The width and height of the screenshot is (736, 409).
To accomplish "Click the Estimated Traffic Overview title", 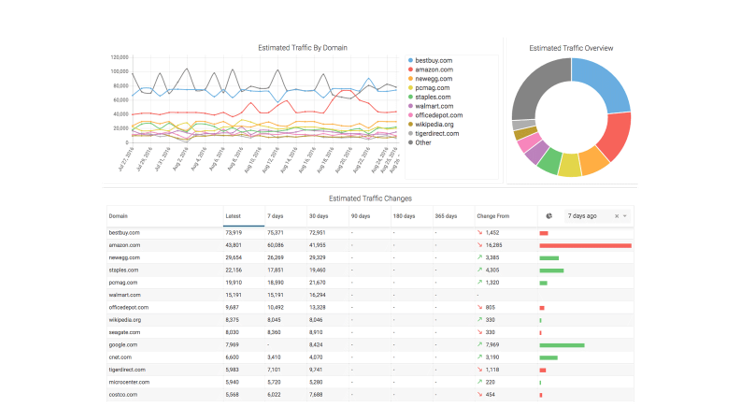I will 571,48.
